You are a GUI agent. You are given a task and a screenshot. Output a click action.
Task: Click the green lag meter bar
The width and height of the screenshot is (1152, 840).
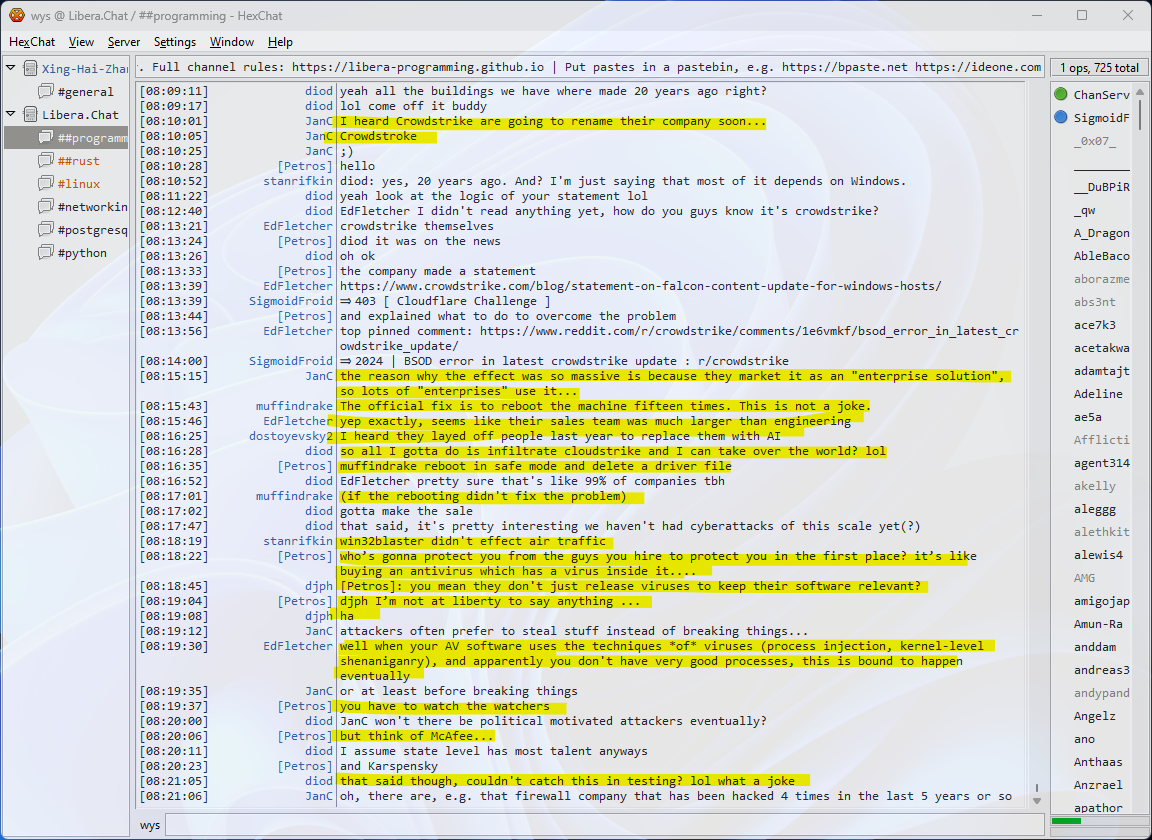pos(1066,821)
